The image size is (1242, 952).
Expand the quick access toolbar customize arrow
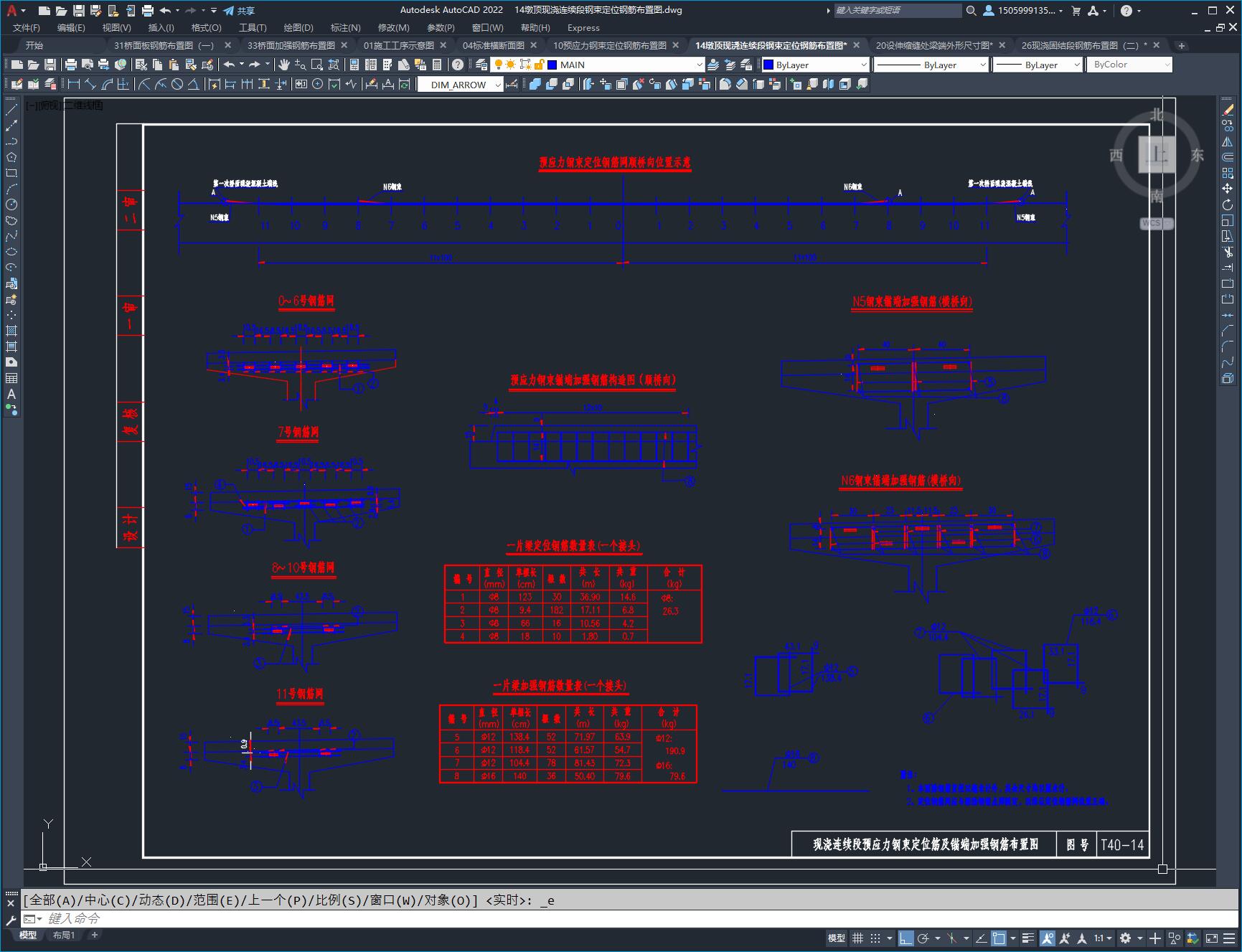(214, 10)
